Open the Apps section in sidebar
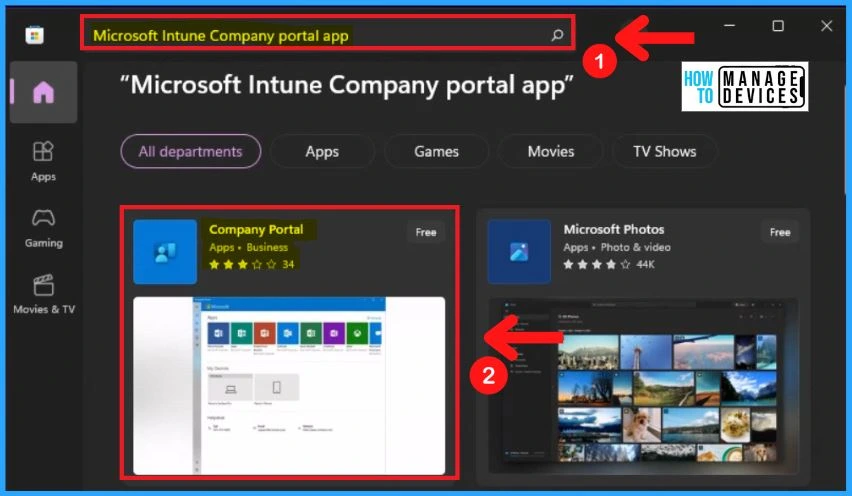The height and width of the screenshot is (496, 852). [x=43, y=161]
